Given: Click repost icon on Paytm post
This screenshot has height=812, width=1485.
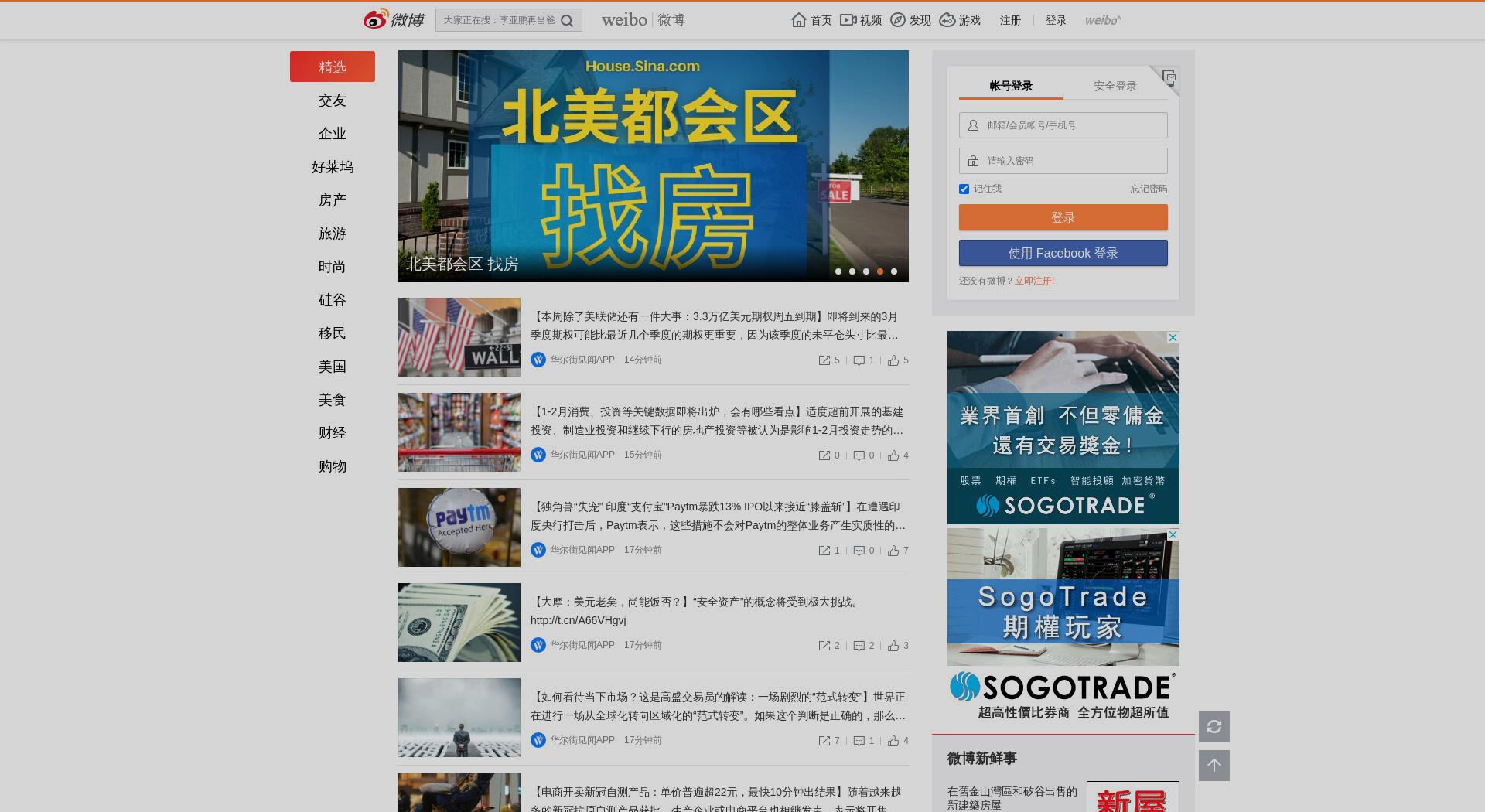Looking at the screenshot, I should (824, 551).
